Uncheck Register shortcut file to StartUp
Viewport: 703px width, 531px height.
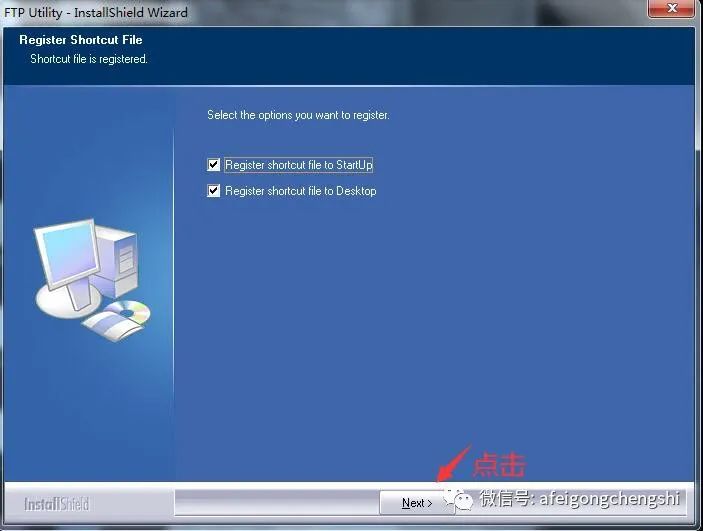[213, 165]
